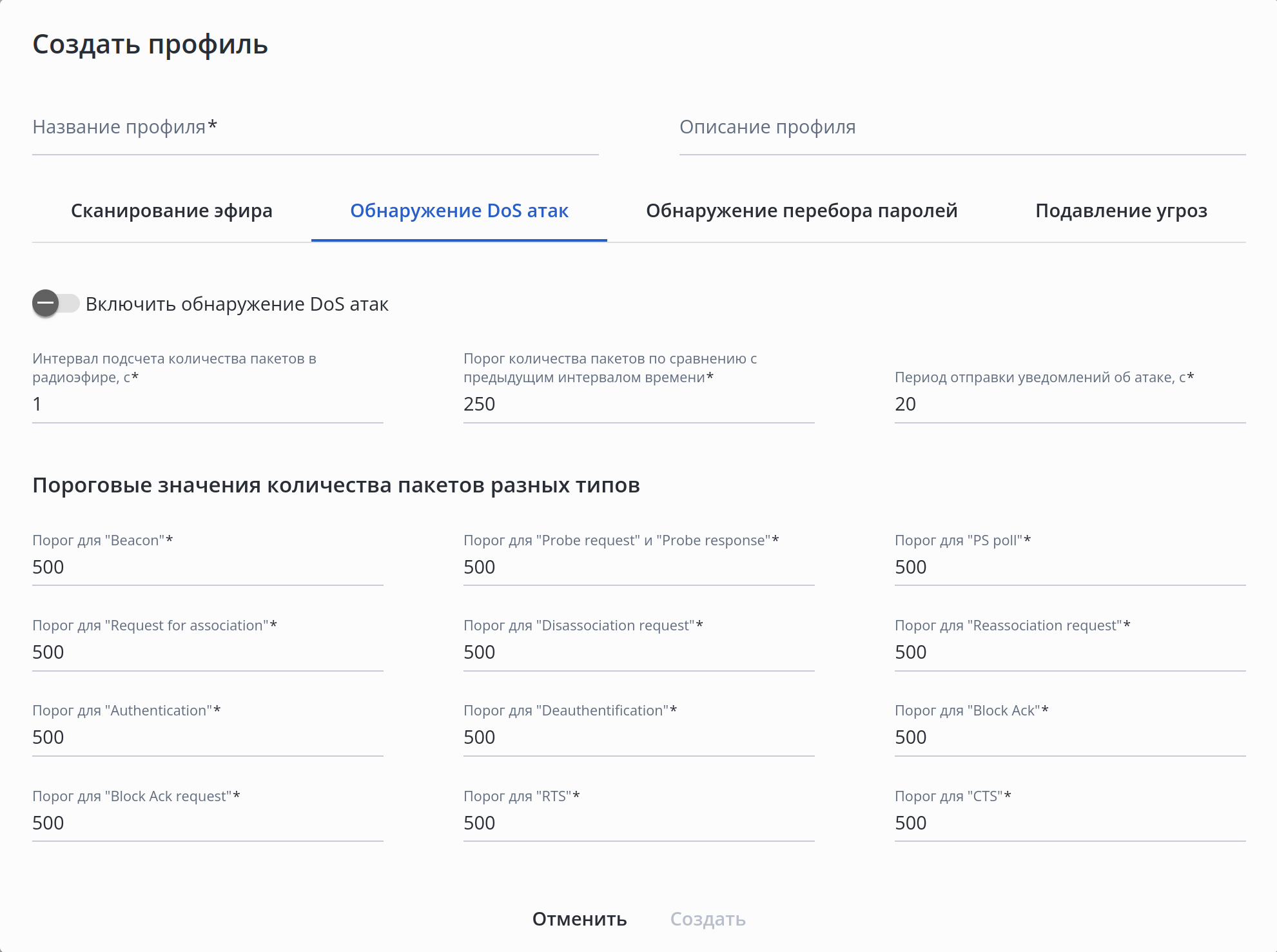Image resolution: width=1277 pixels, height=952 pixels.
Task: Edit the attack notification period field
Action: pyautogui.click(x=1069, y=404)
